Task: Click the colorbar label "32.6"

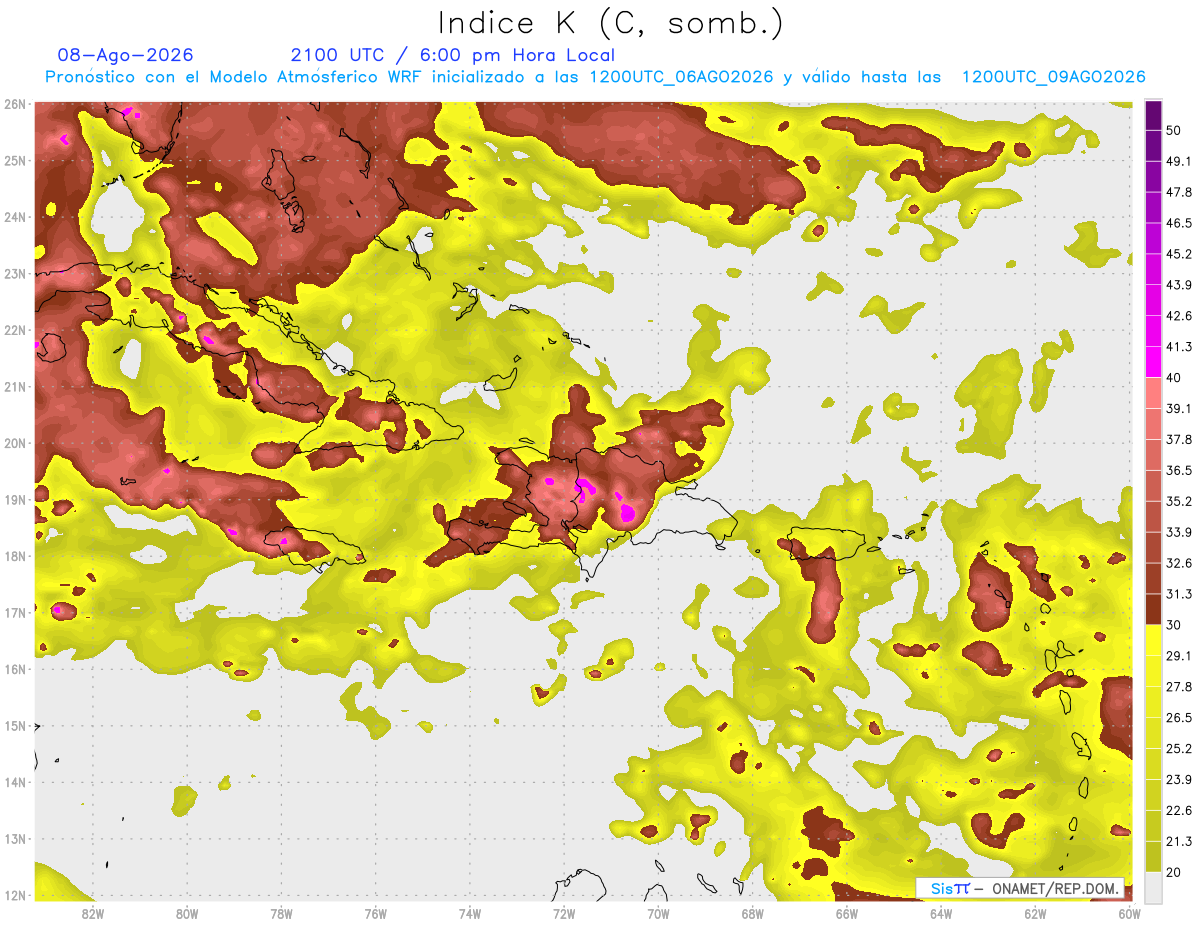Action: [x=1178, y=564]
